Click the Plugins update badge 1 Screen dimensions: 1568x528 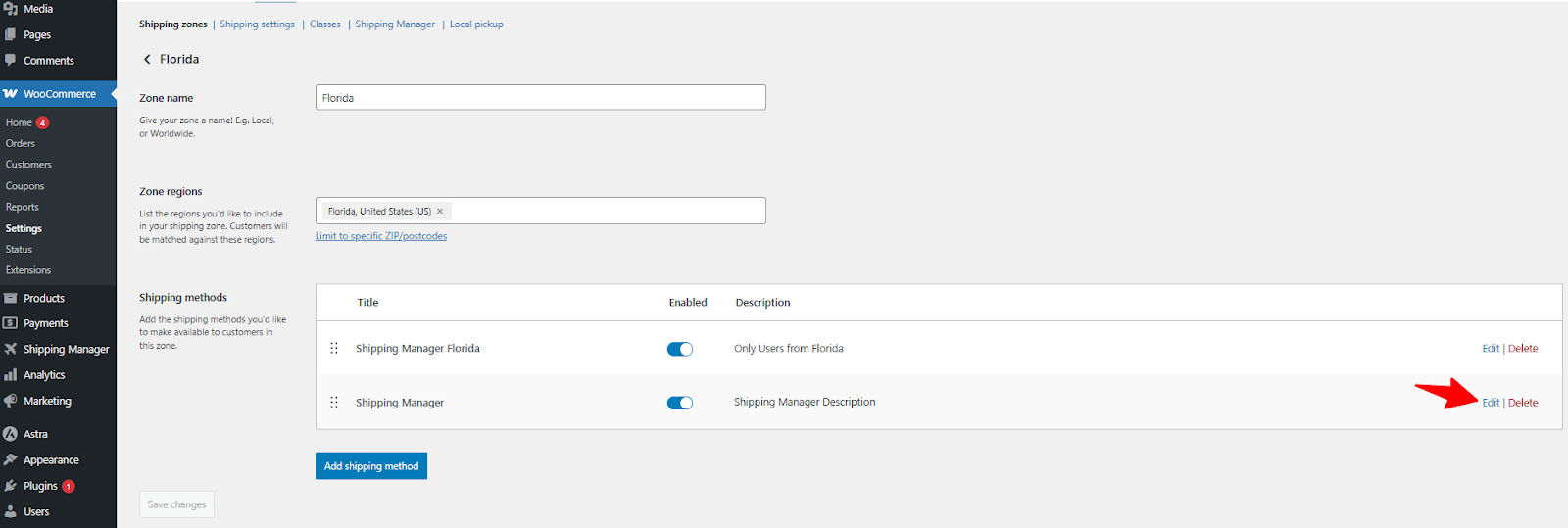coord(69,486)
